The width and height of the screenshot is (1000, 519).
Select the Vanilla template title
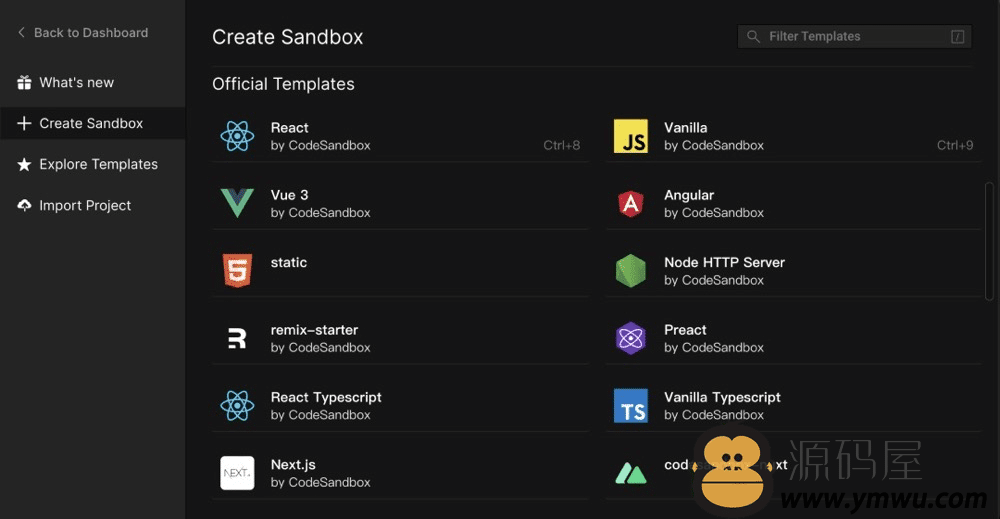pos(686,128)
